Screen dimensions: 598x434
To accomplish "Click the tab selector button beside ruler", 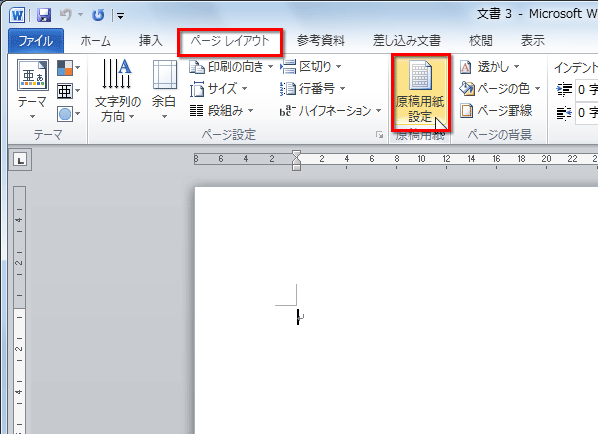I will click(20, 159).
